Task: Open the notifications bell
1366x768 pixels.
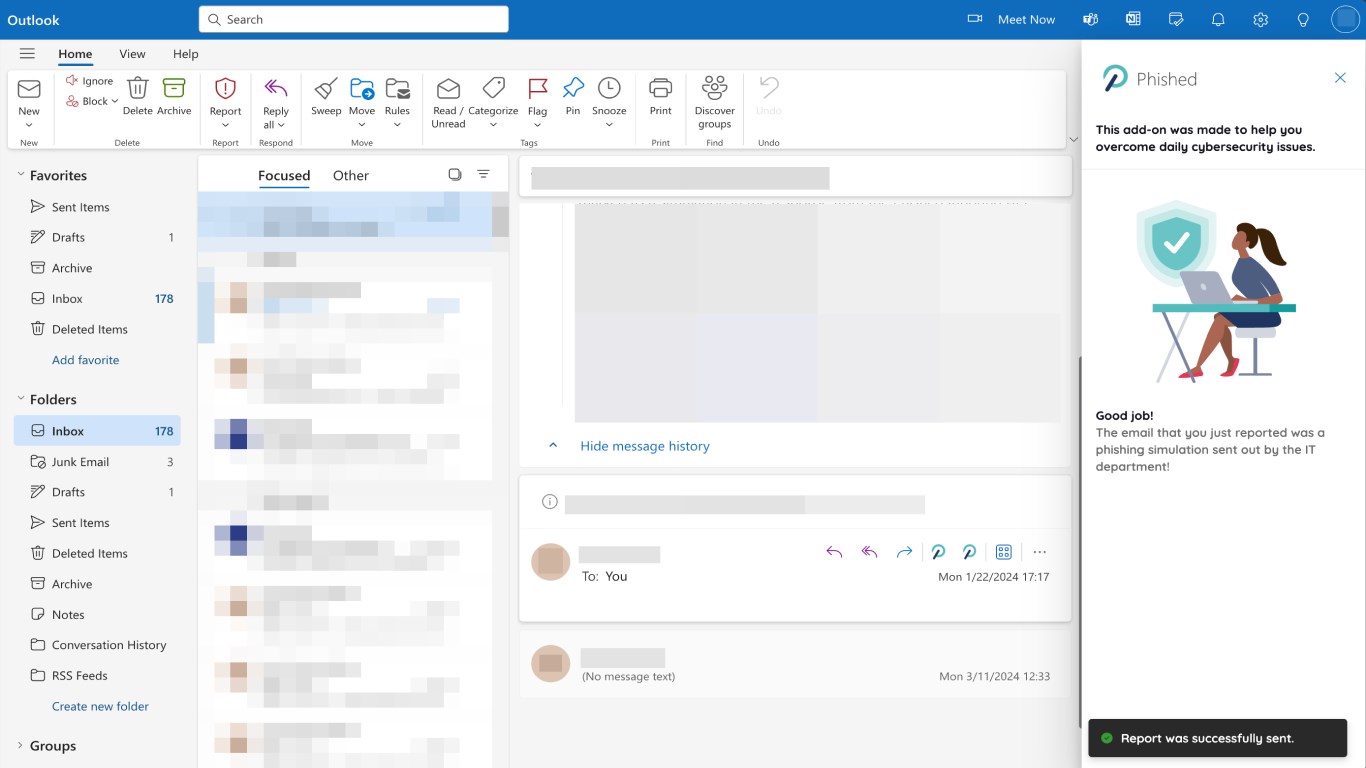Action: click(x=1218, y=19)
